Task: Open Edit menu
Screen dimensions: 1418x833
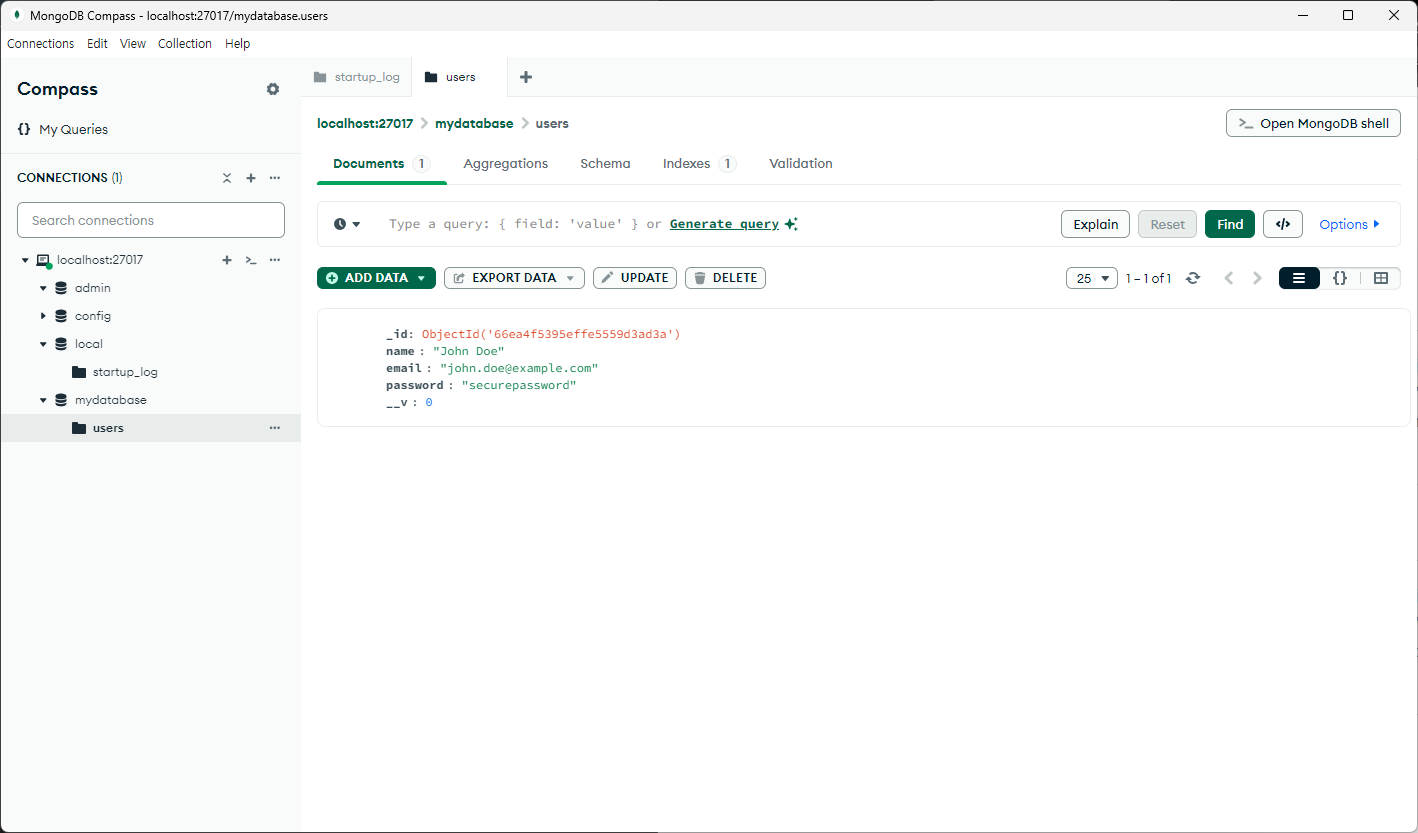Action: (x=97, y=44)
